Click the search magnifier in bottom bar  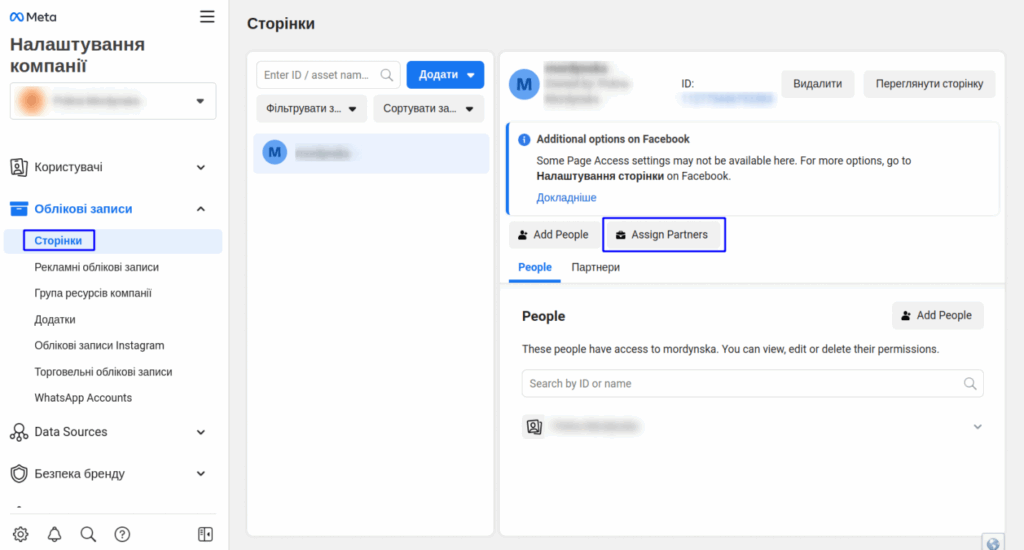click(x=88, y=534)
